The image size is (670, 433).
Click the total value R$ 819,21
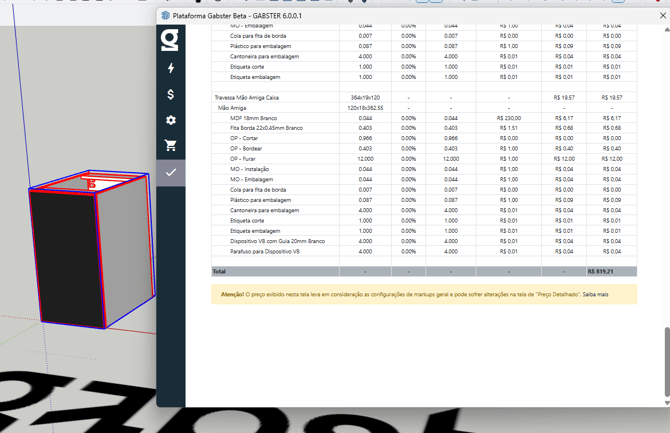[x=600, y=271]
